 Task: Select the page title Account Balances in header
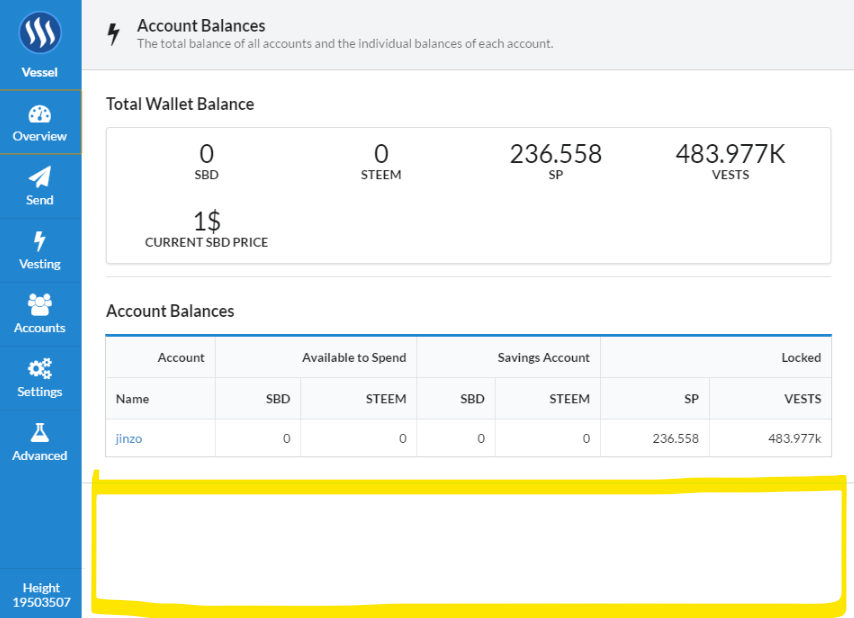201,26
